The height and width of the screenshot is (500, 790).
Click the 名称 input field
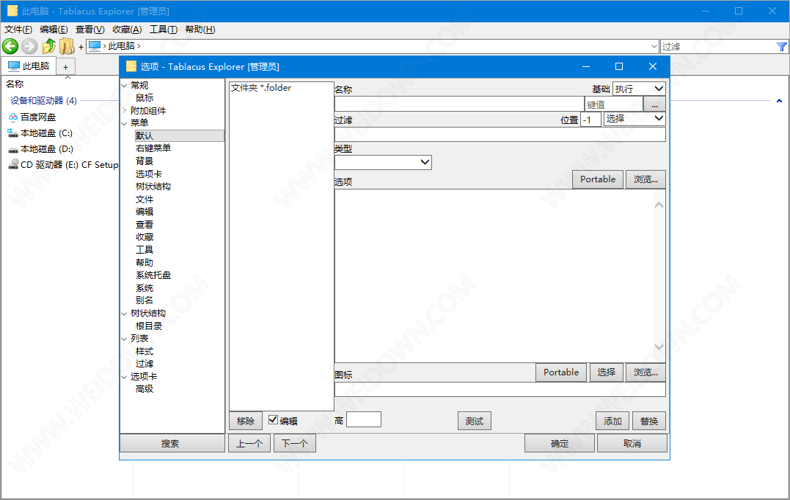pos(458,104)
